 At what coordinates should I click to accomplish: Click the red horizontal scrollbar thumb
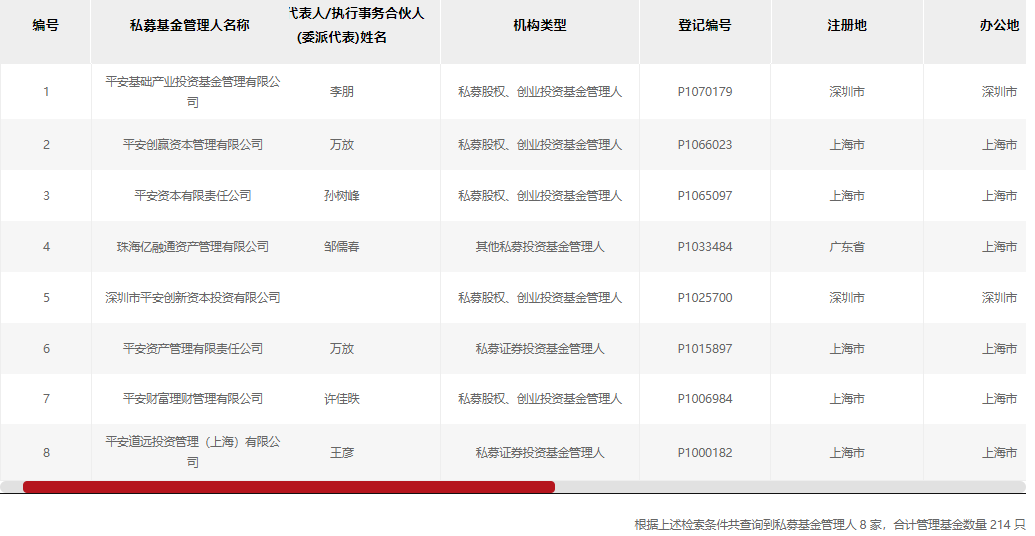click(288, 487)
